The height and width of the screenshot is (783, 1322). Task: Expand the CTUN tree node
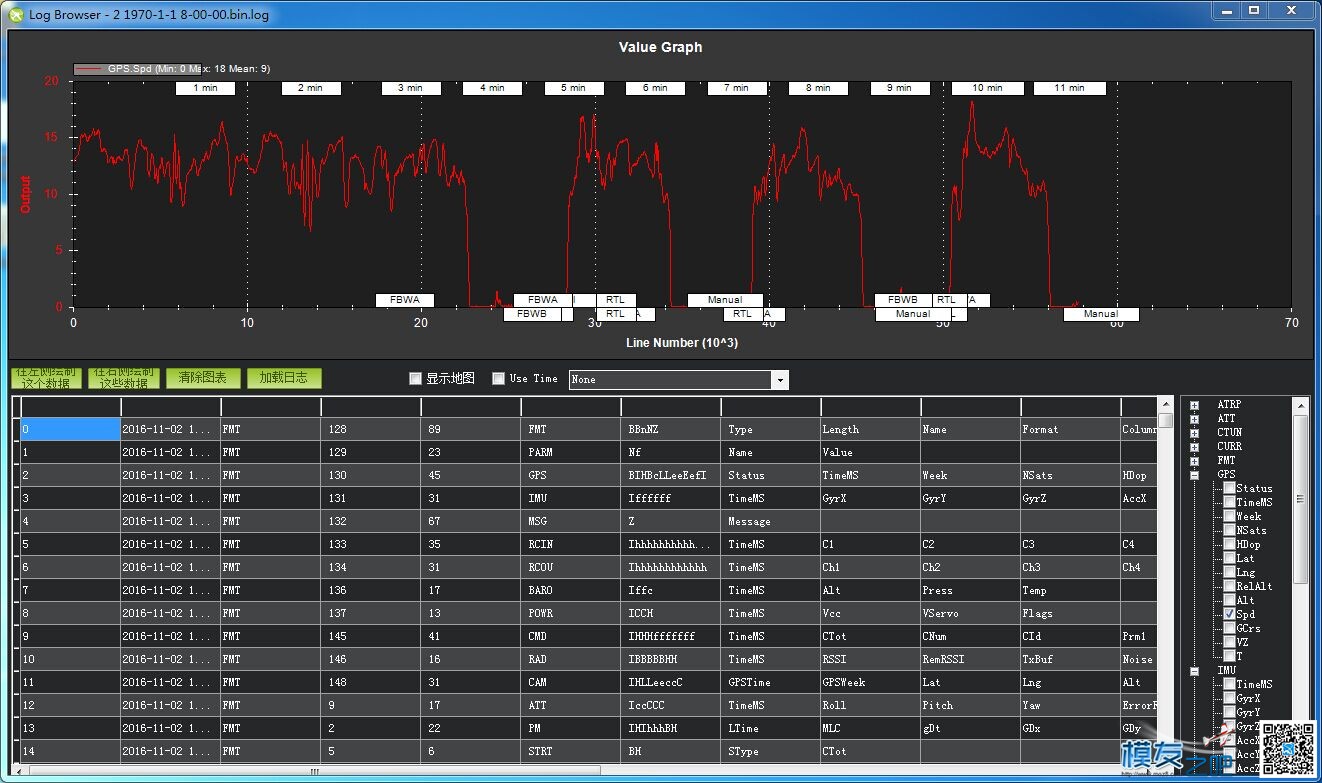[1194, 433]
